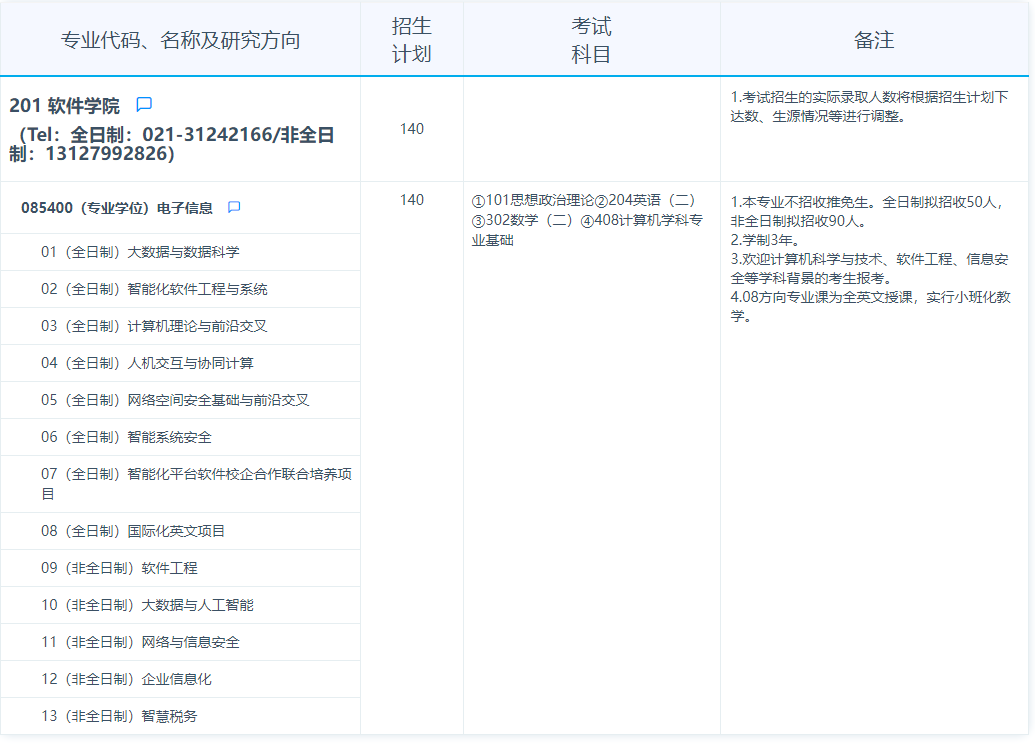Click direction 04 人机交互与协同计算
Viewport: 1035px width, 744px height.
click(x=147, y=363)
